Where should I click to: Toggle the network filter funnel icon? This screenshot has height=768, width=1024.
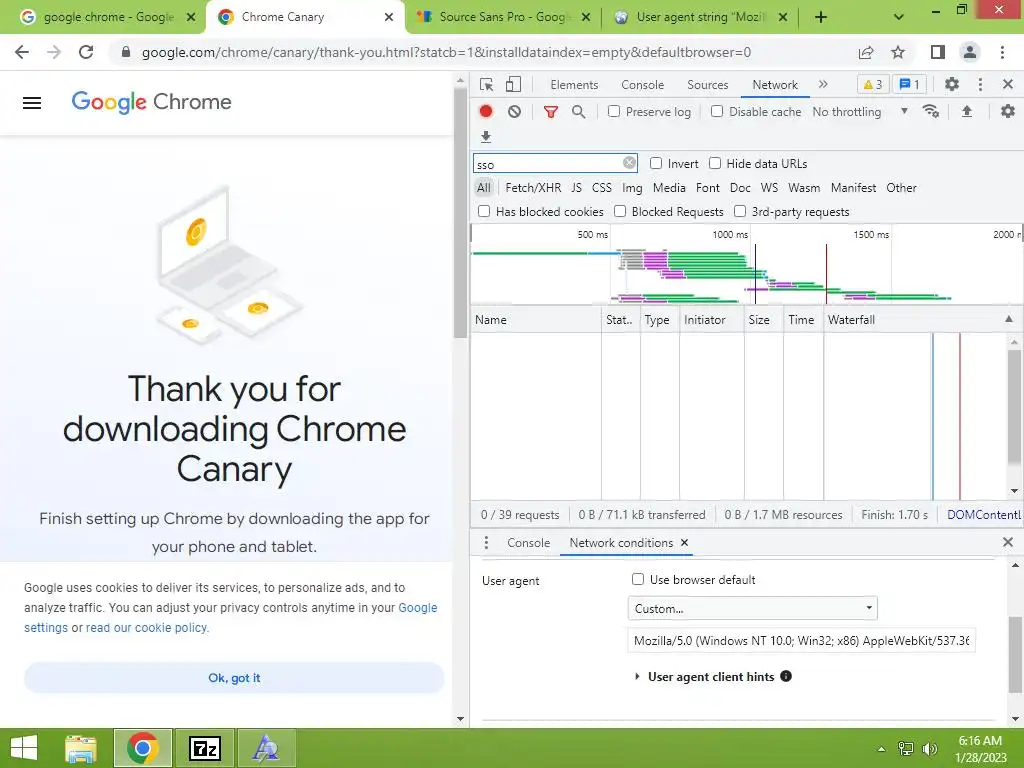coord(551,112)
